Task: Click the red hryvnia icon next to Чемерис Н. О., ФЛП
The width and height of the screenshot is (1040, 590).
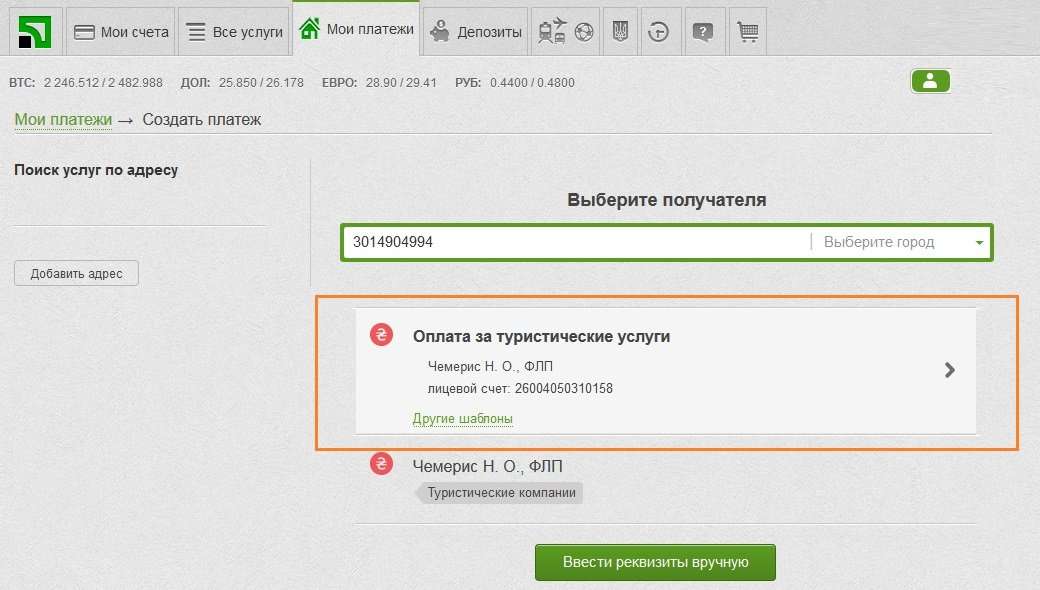Action: [381, 463]
